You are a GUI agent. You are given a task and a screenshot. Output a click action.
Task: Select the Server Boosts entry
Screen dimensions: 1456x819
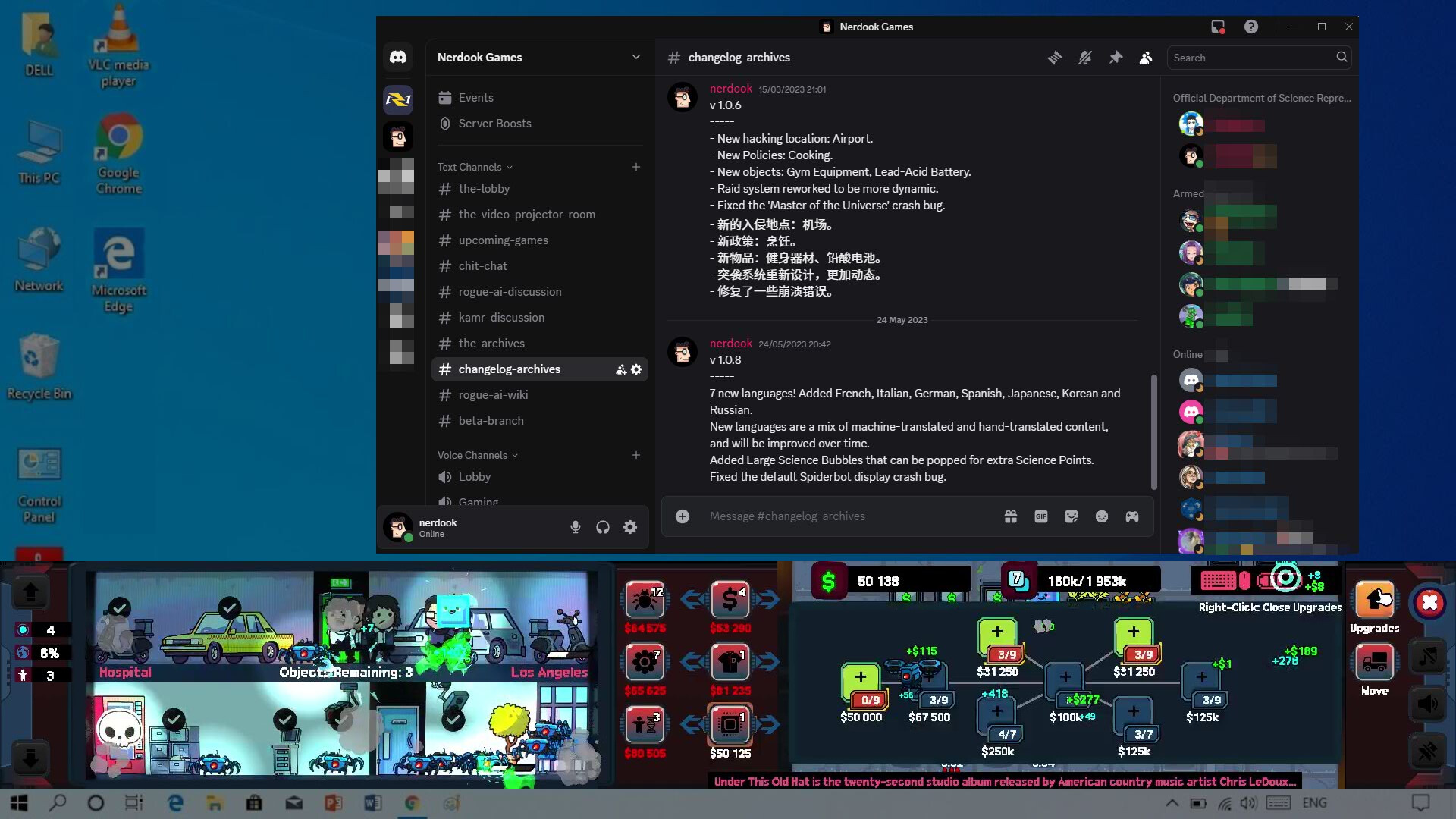pyautogui.click(x=494, y=123)
